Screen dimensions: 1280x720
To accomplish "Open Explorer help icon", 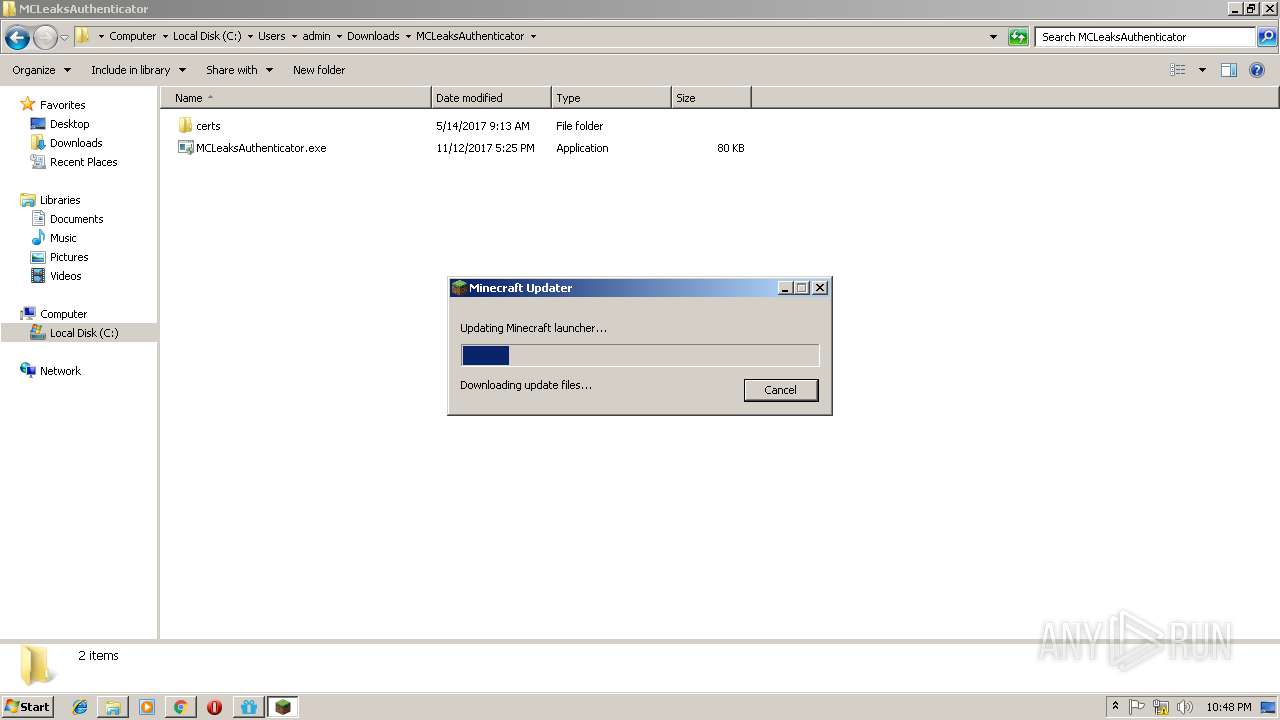I will (1257, 70).
